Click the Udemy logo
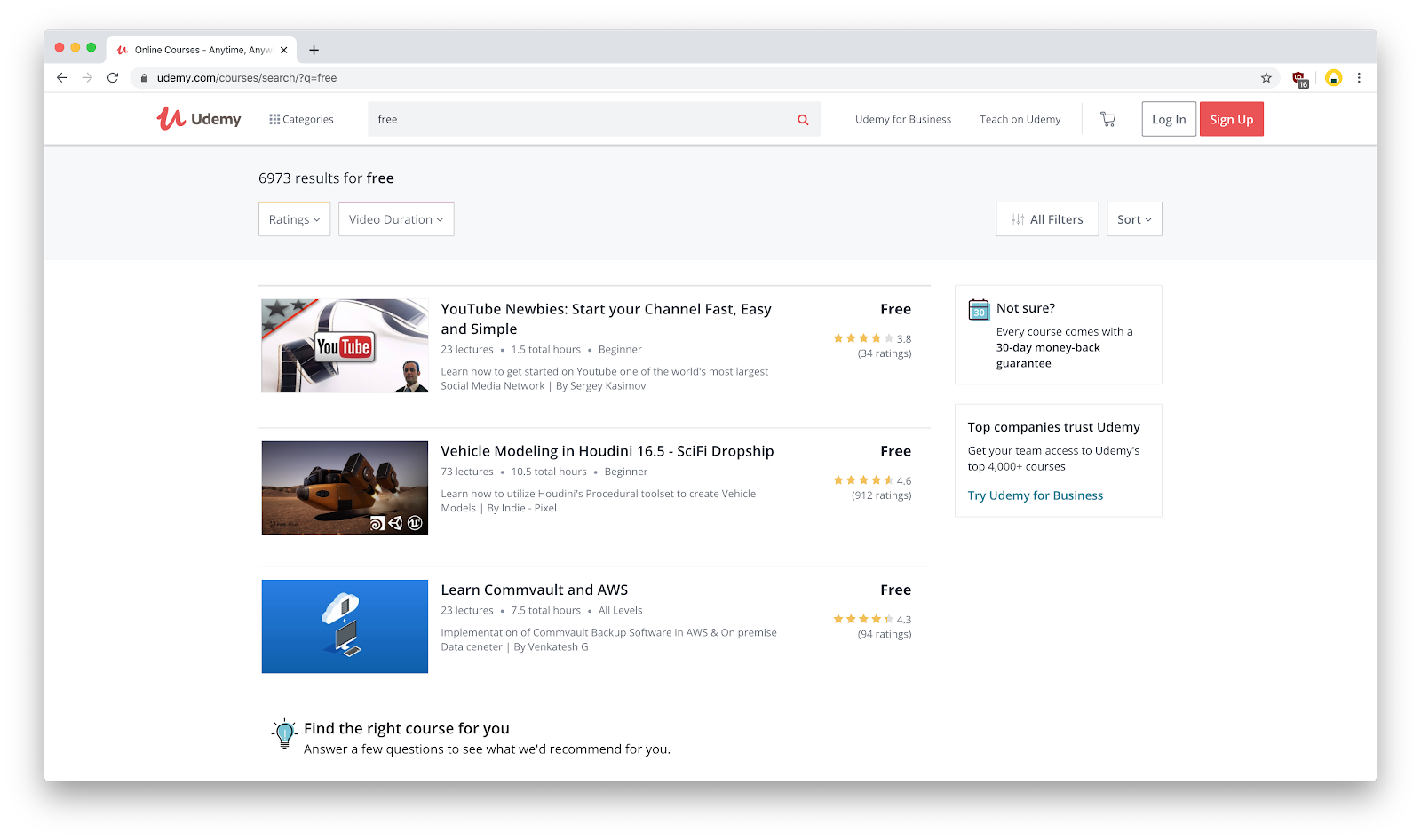The width and height of the screenshot is (1421, 840). (x=199, y=119)
